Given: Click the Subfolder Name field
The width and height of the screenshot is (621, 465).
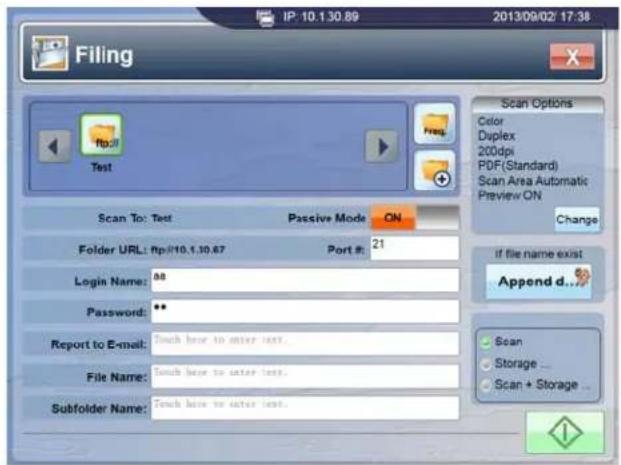Looking at the screenshot, I should point(305,408).
